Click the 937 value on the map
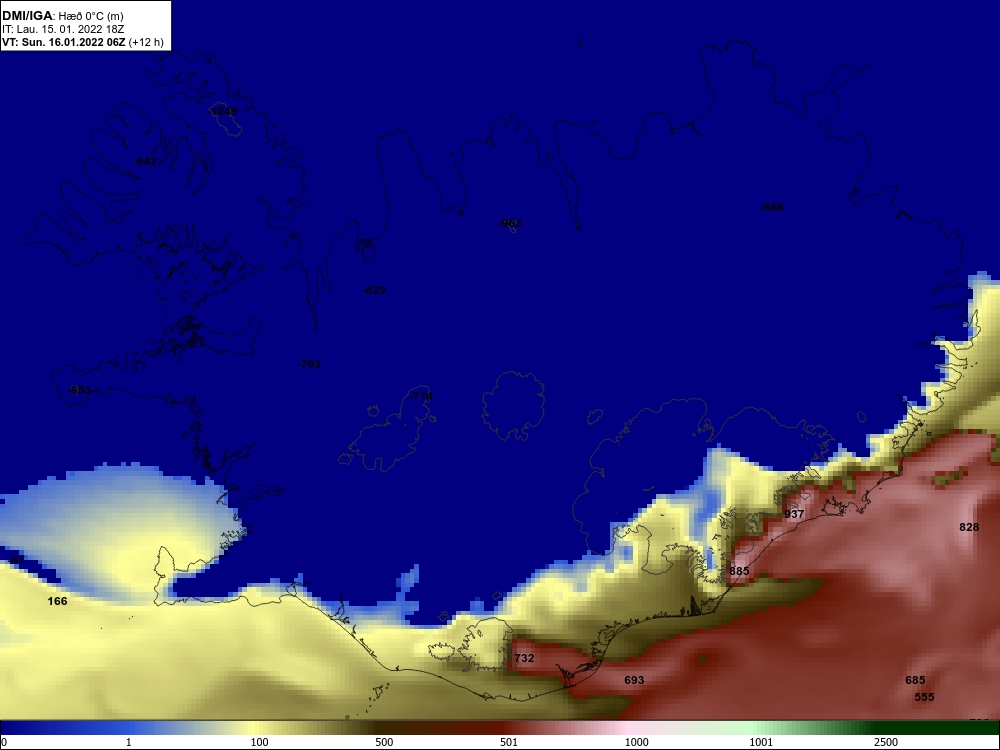The width and height of the screenshot is (1000, 750). (x=794, y=514)
